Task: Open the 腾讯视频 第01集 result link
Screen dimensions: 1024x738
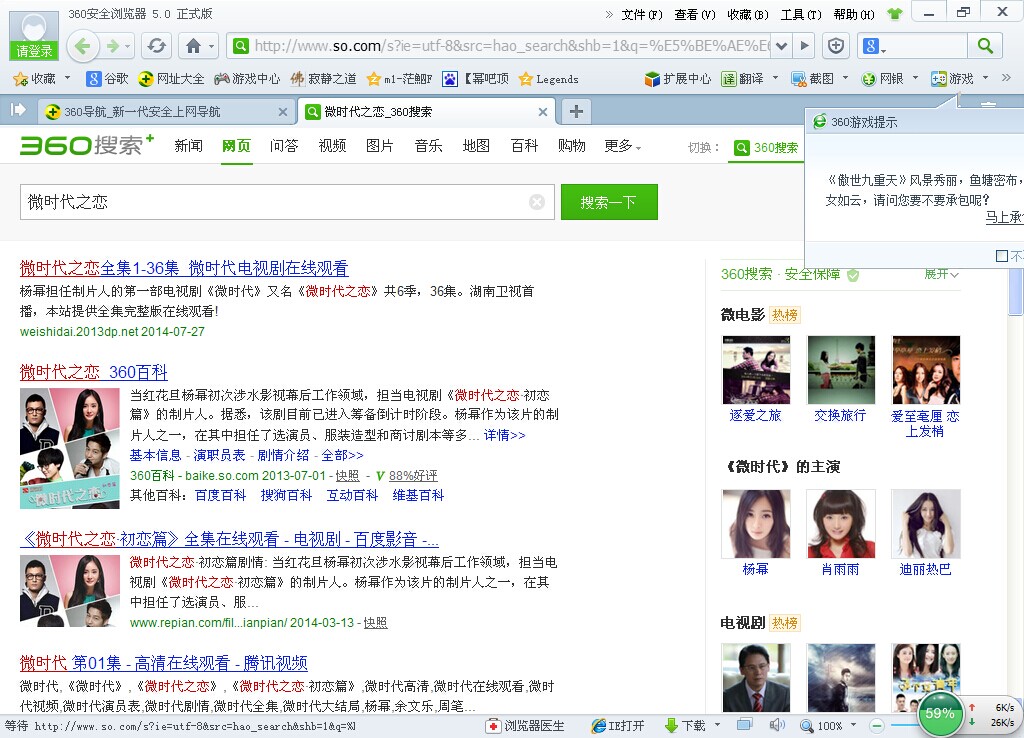Action: [x=163, y=663]
